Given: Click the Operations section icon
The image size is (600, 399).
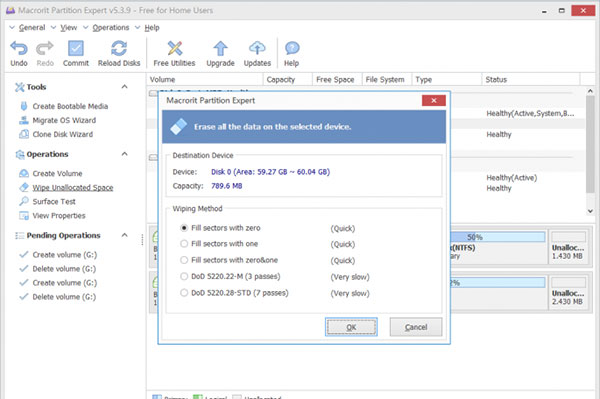Looking at the screenshot, I should coord(20,154).
